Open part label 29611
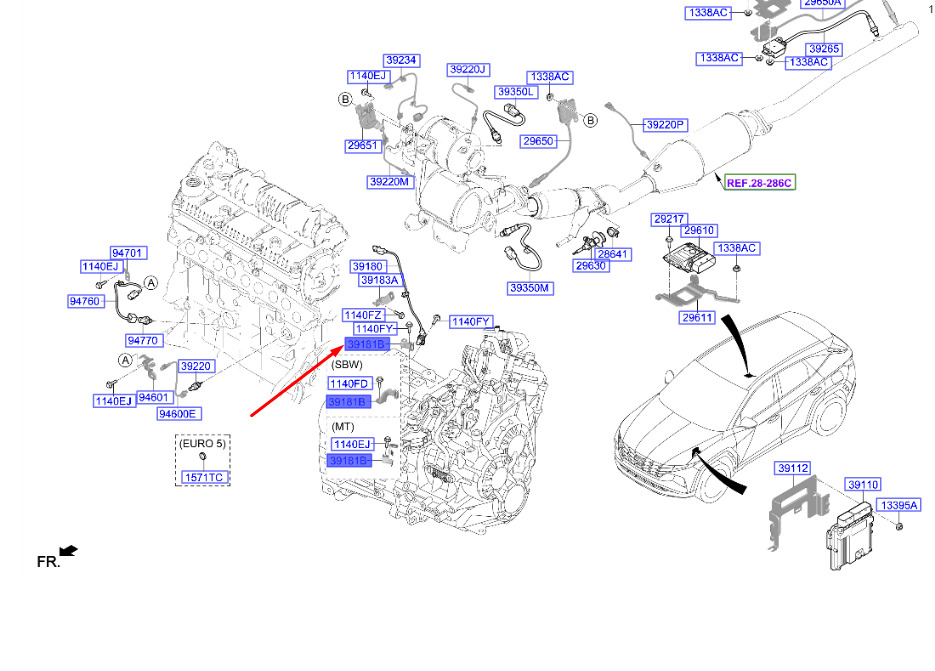Screen dimensions: 935x671 tap(697, 317)
